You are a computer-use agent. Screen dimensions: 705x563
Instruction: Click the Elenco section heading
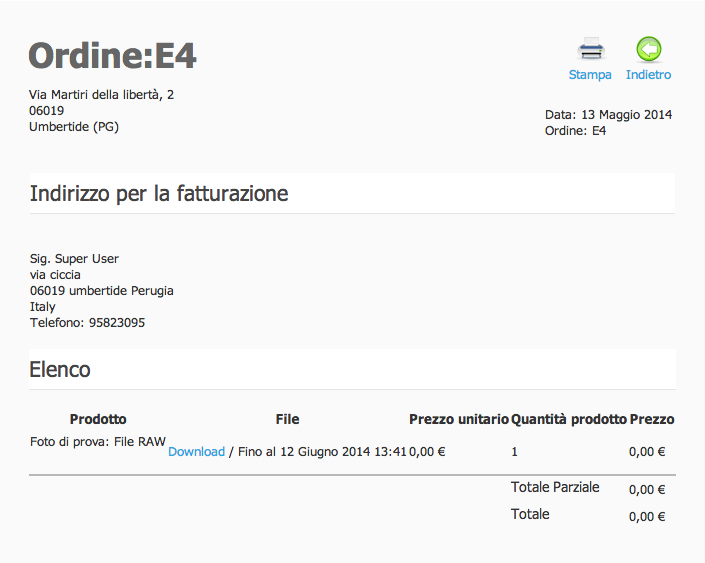click(x=60, y=370)
